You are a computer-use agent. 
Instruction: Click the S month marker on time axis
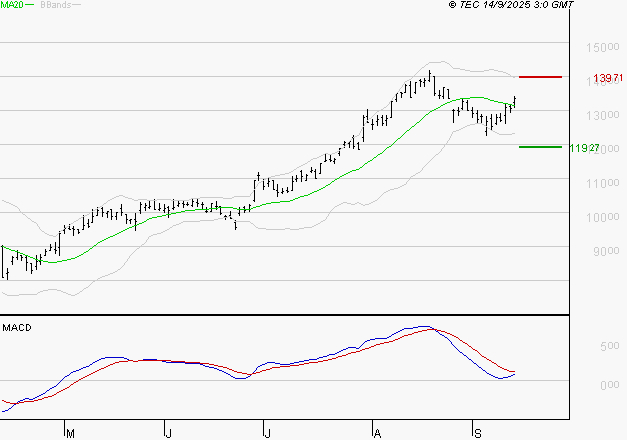(x=477, y=433)
